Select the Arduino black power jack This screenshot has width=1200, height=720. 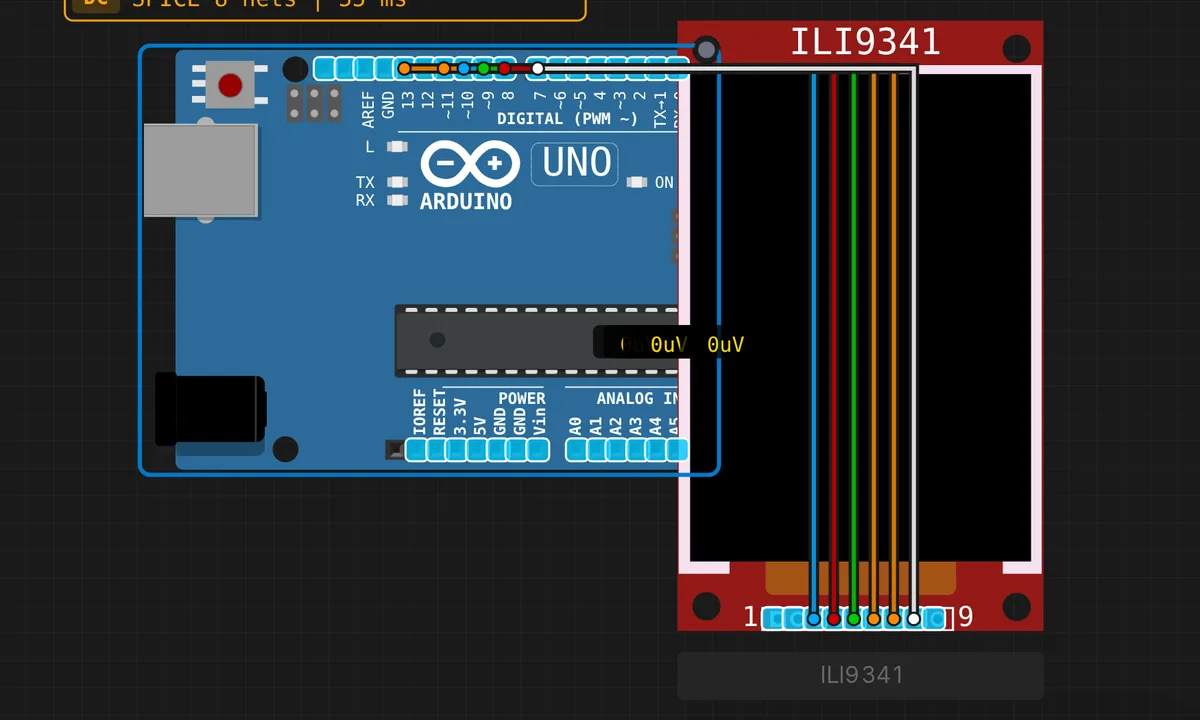[210, 408]
